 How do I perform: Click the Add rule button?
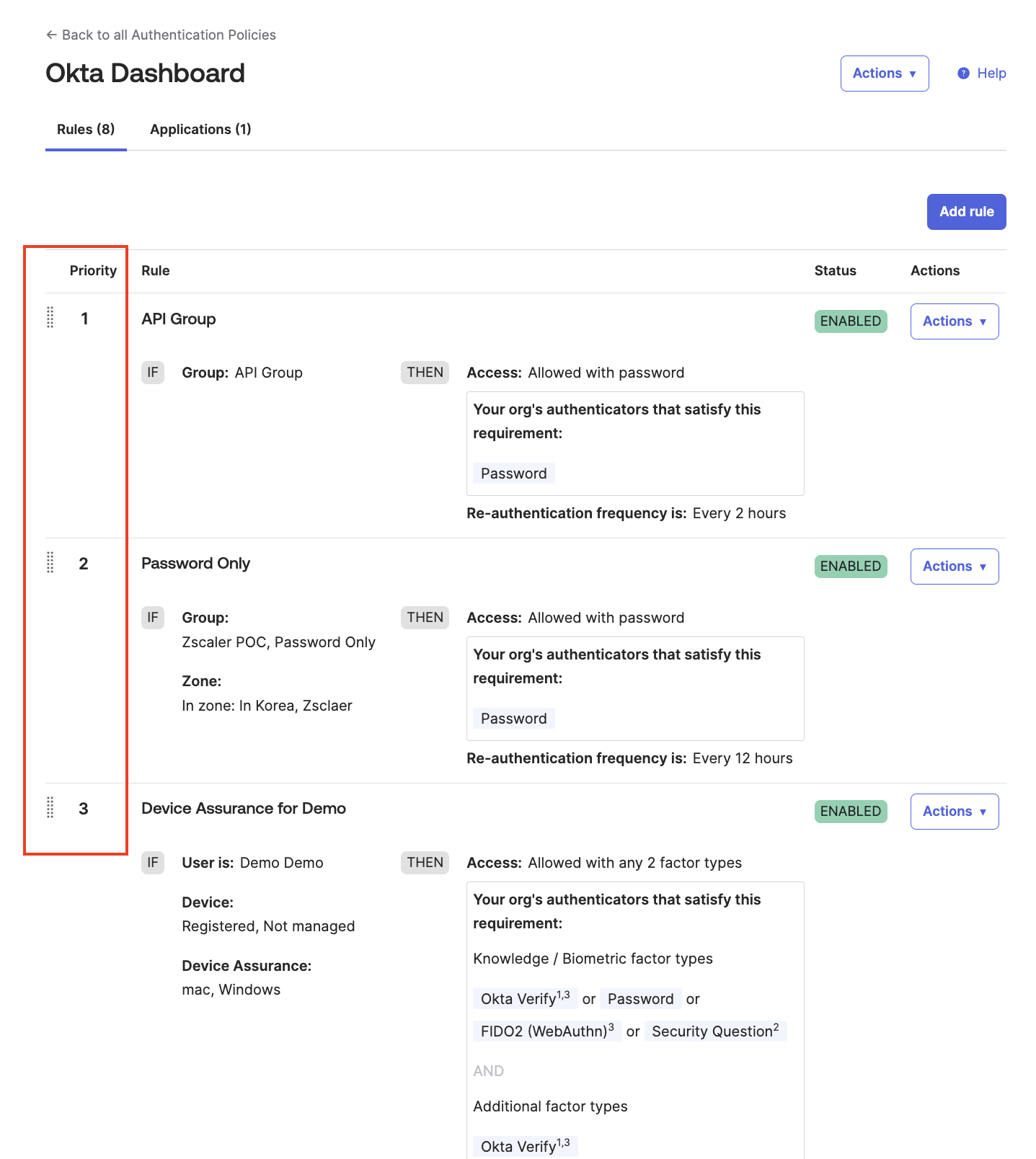pos(966,212)
